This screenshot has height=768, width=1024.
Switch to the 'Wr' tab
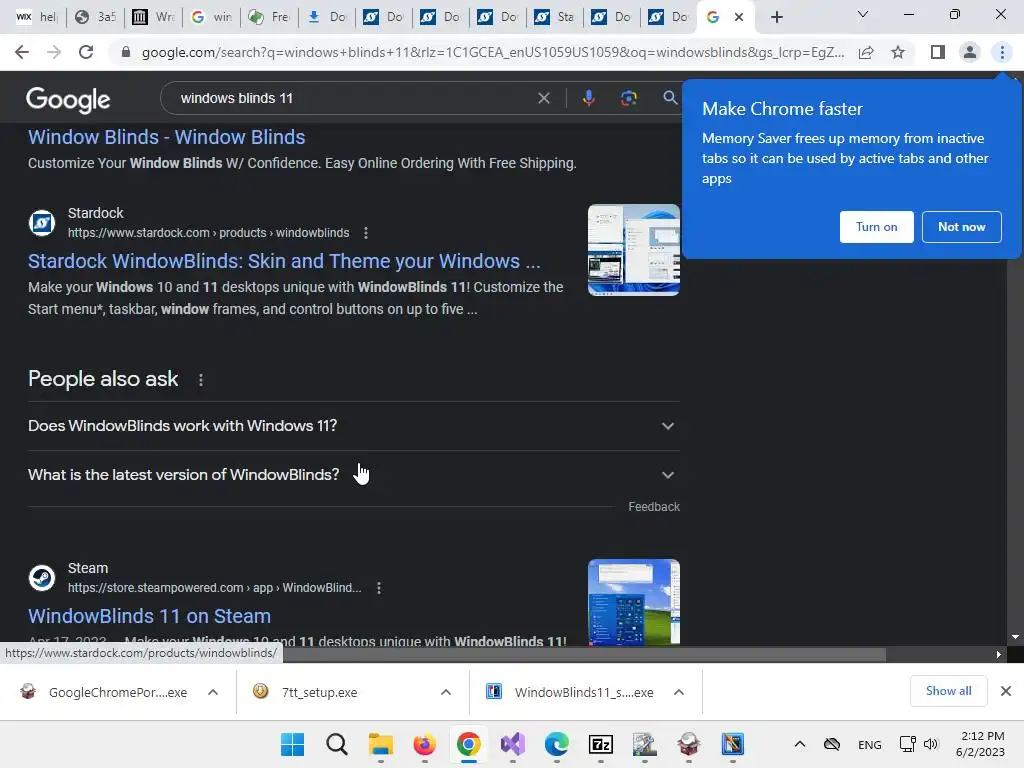[x=152, y=17]
